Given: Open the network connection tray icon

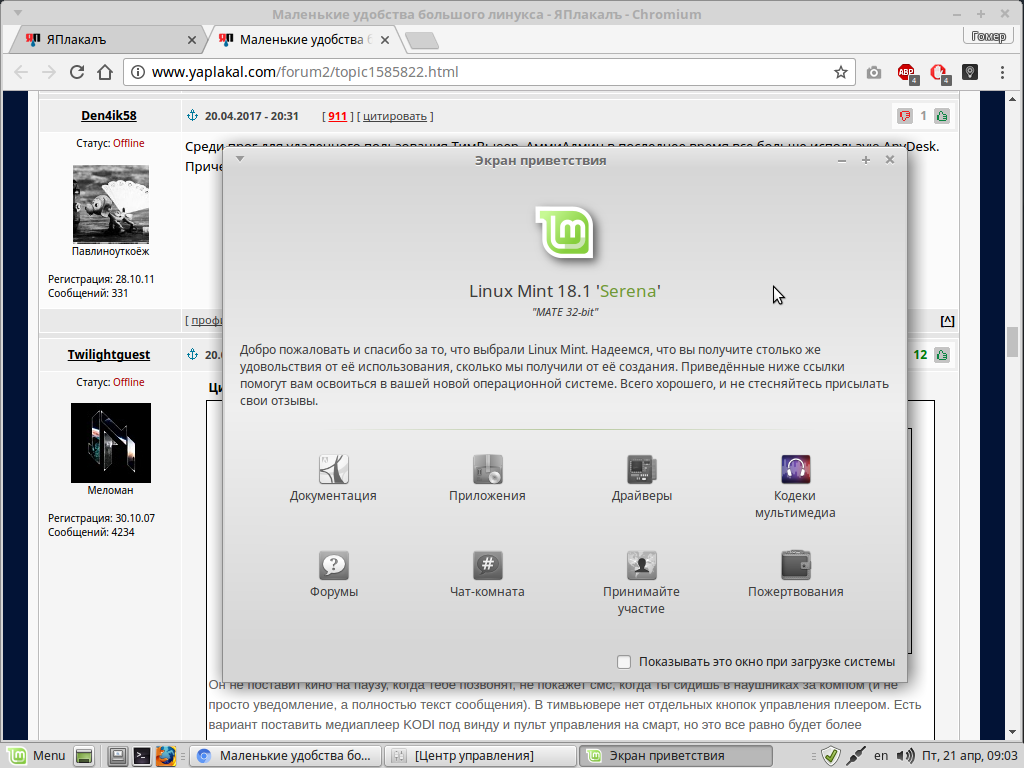Looking at the screenshot, I should pos(856,756).
